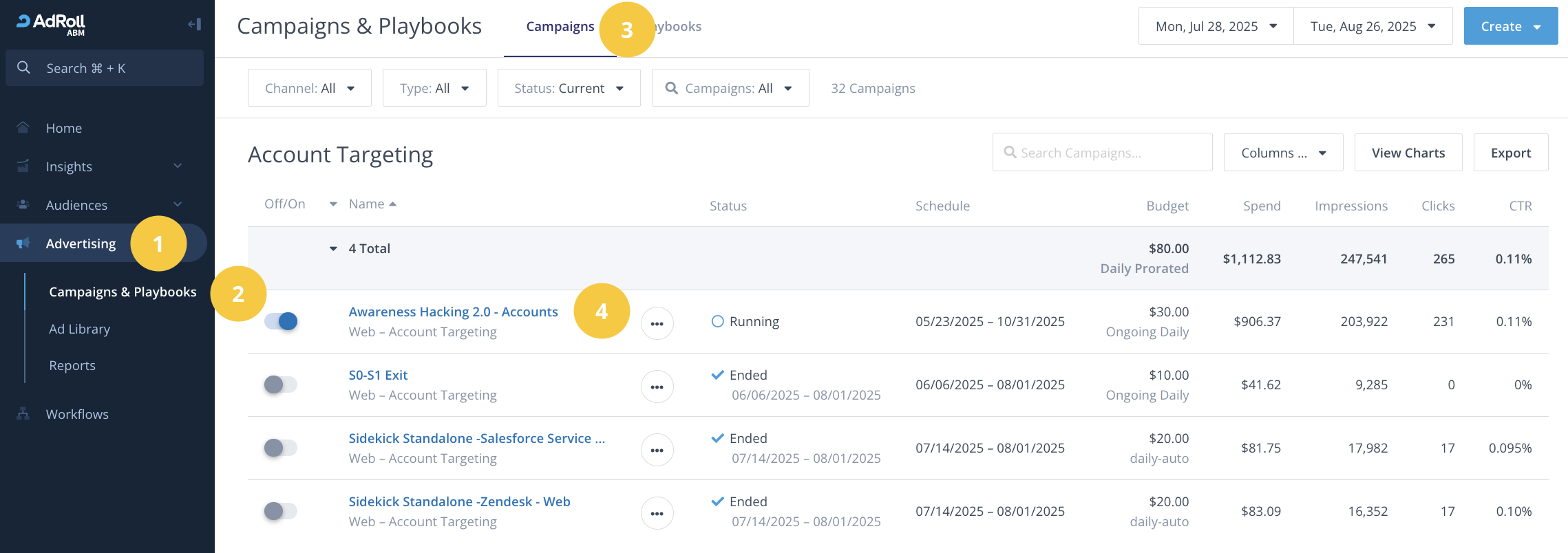Viewport: 1568px width, 553px height.
Task: Open the Status: Current filter dropdown
Action: pyautogui.click(x=569, y=88)
